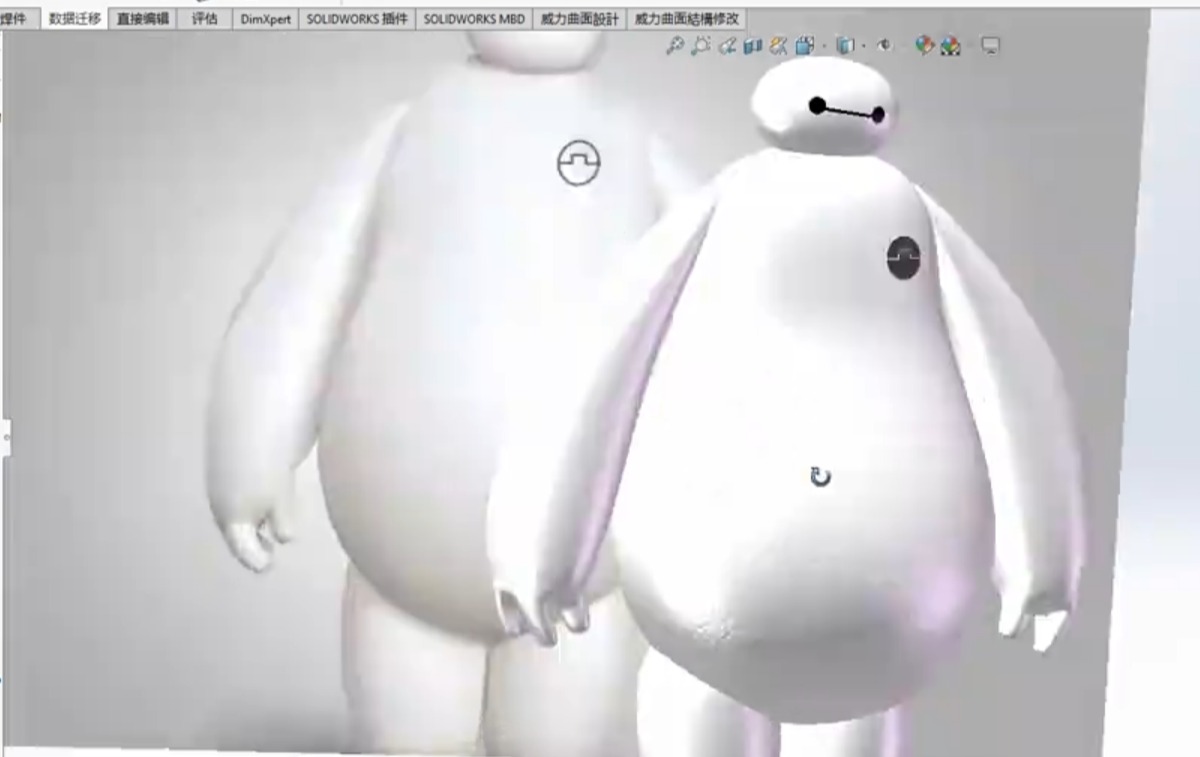The width and height of the screenshot is (1200, 757).
Task: Click the Apply Scene icon
Action: pyautogui.click(x=950, y=45)
